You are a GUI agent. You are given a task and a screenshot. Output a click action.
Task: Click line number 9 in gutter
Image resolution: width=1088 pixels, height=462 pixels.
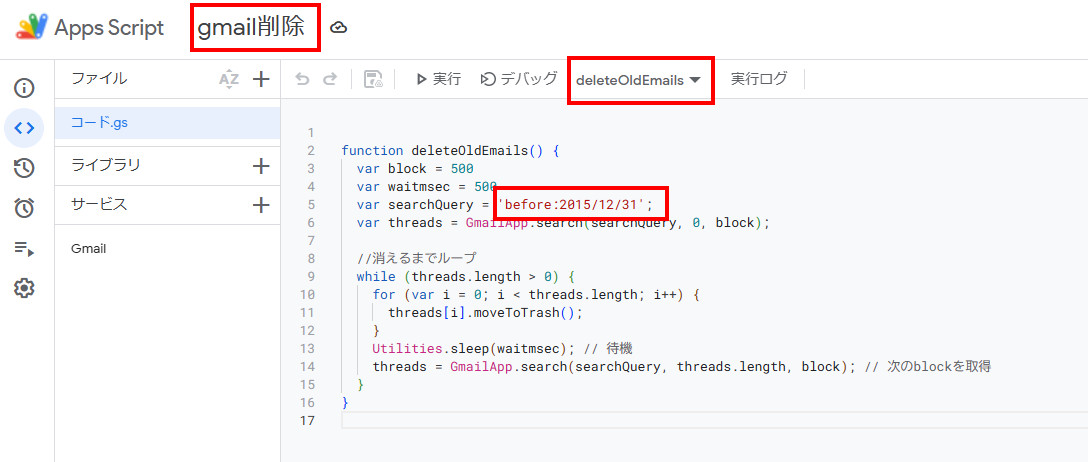click(x=310, y=277)
